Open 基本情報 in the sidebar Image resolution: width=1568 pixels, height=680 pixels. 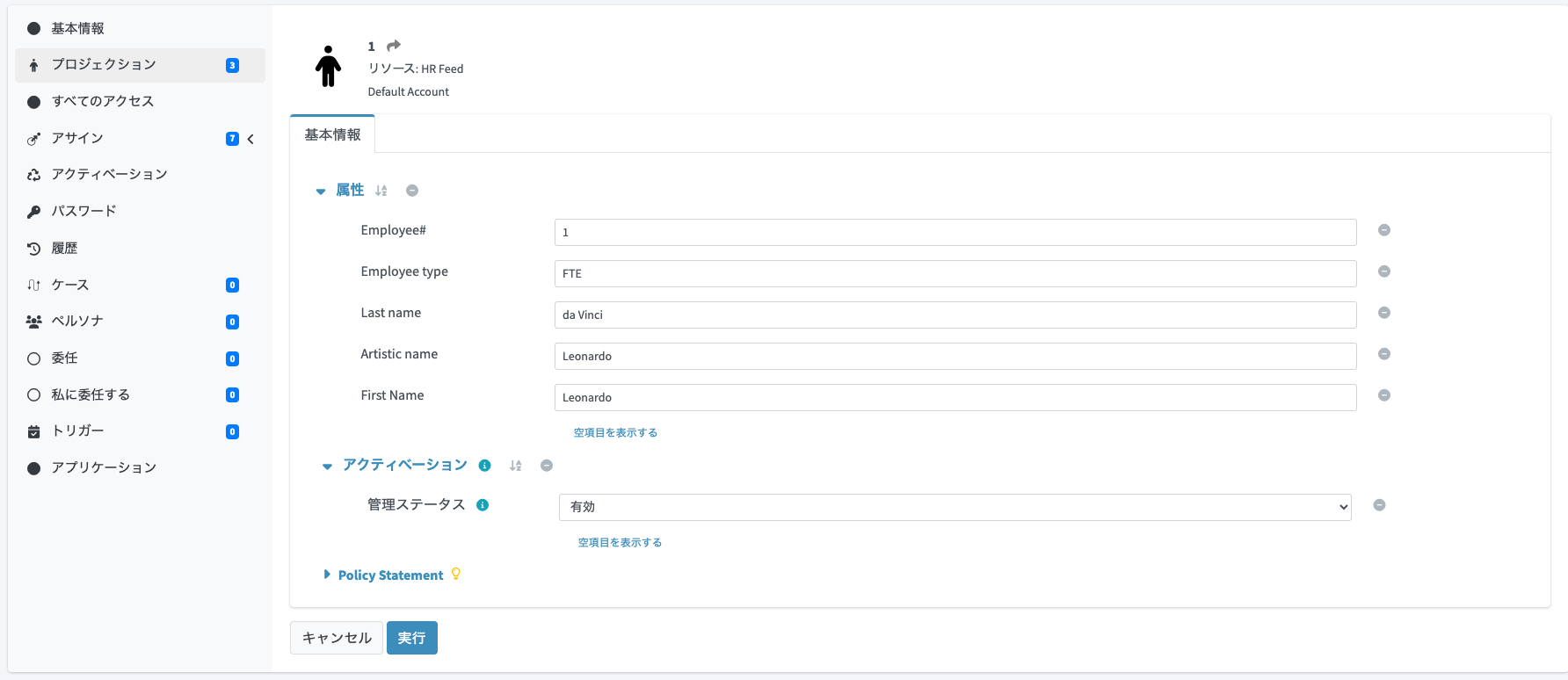140,28
